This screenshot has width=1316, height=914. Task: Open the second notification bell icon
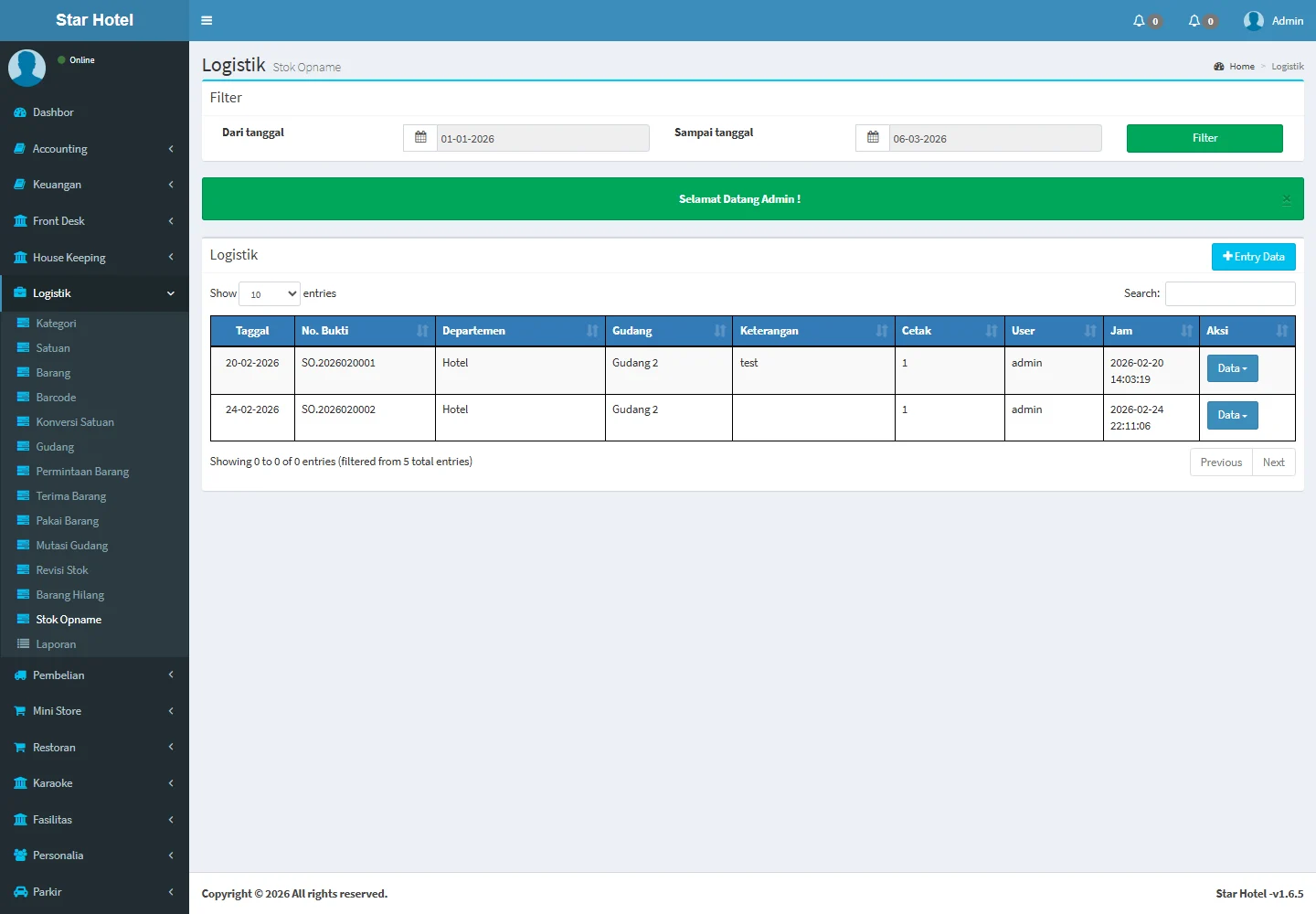(x=1194, y=20)
